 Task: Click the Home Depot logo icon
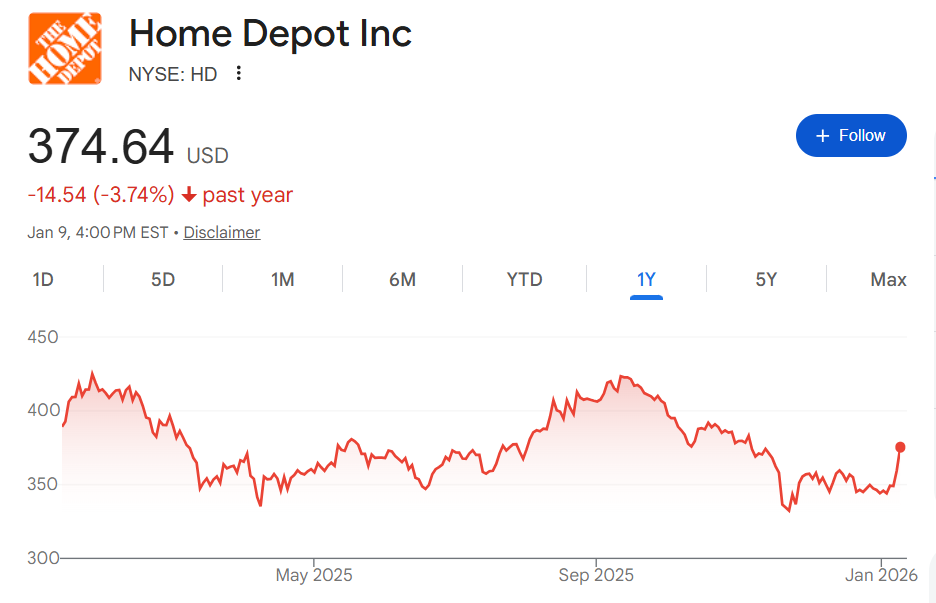point(65,49)
